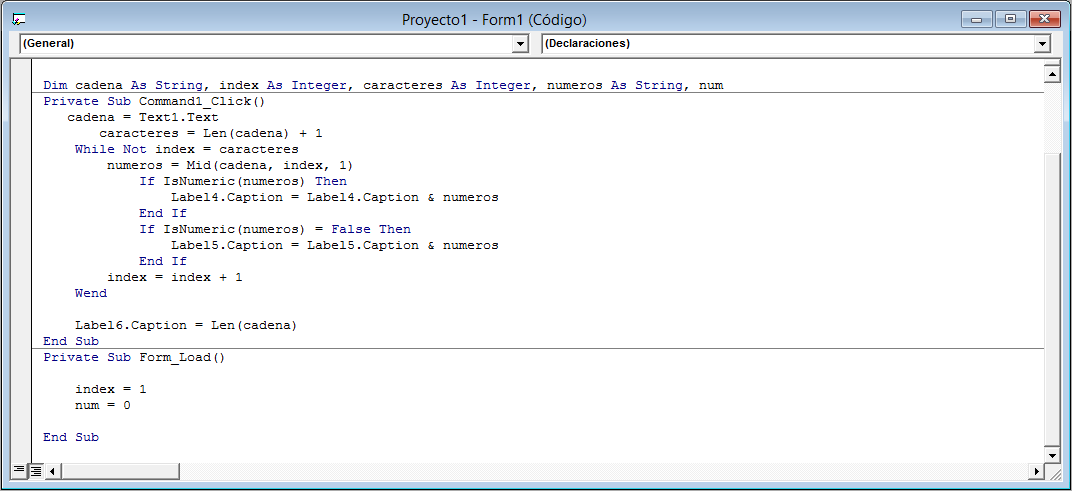Maximize the code window
Image resolution: width=1072 pixels, height=491 pixels.
click(1010, 19)
